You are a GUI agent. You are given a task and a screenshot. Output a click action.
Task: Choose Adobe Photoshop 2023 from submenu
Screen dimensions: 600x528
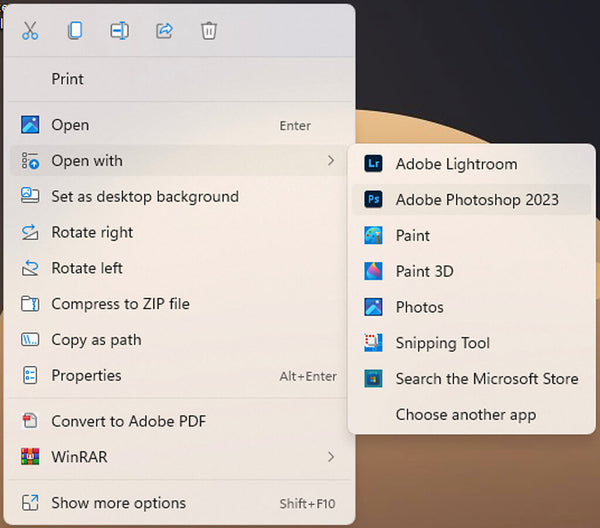(x=476, y=200)
